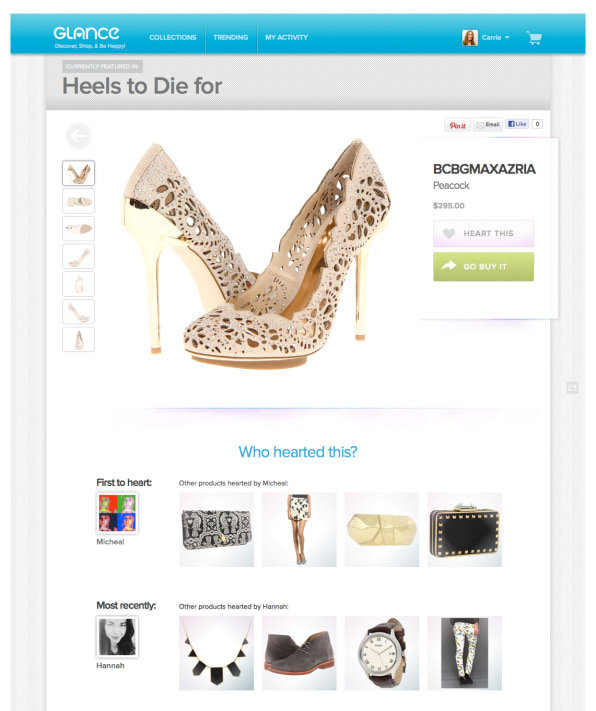This screenshot has height=711, width=596.
Task: Click the small icon on right page edge
Action: (x=572, y=387)
